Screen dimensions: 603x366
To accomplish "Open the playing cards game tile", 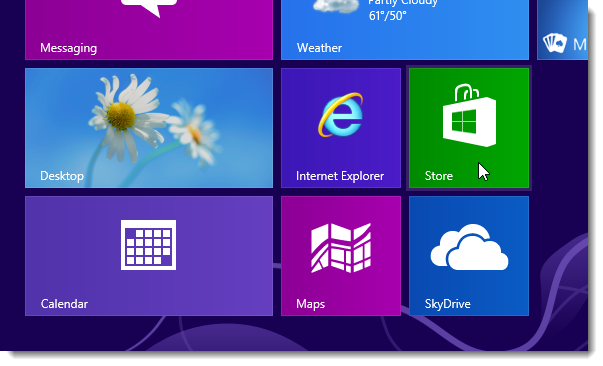I will point(562,30).
